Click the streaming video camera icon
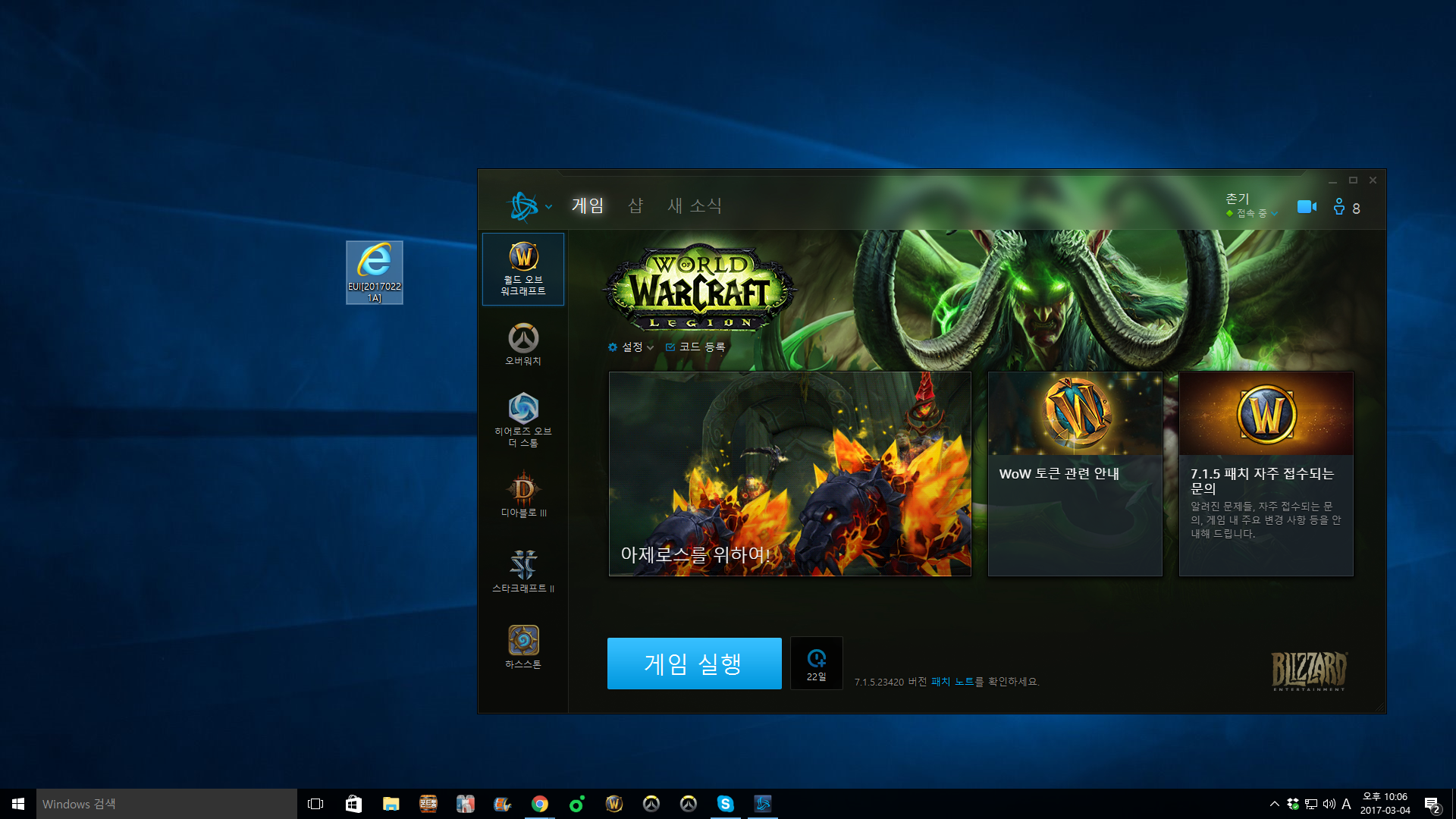The image size is (1456, 819). pyautogui.click(x=1307, y=206)
